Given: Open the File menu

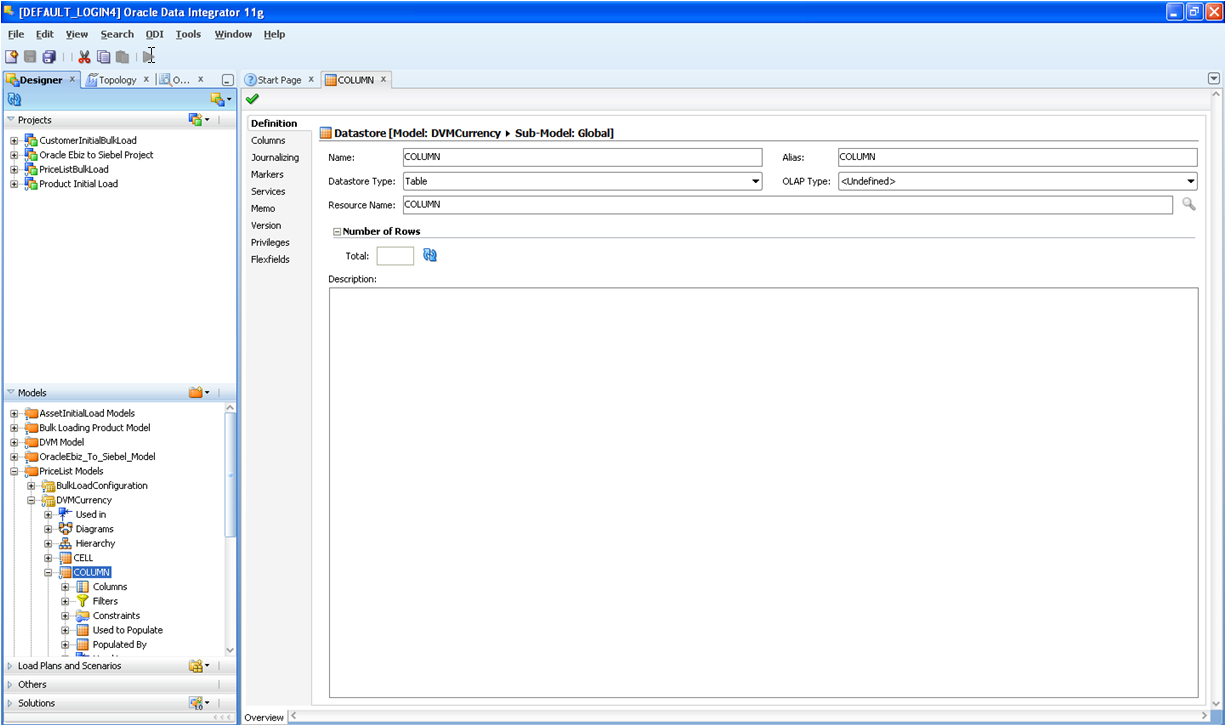Looking at the screenshot, I should (16, 34).
